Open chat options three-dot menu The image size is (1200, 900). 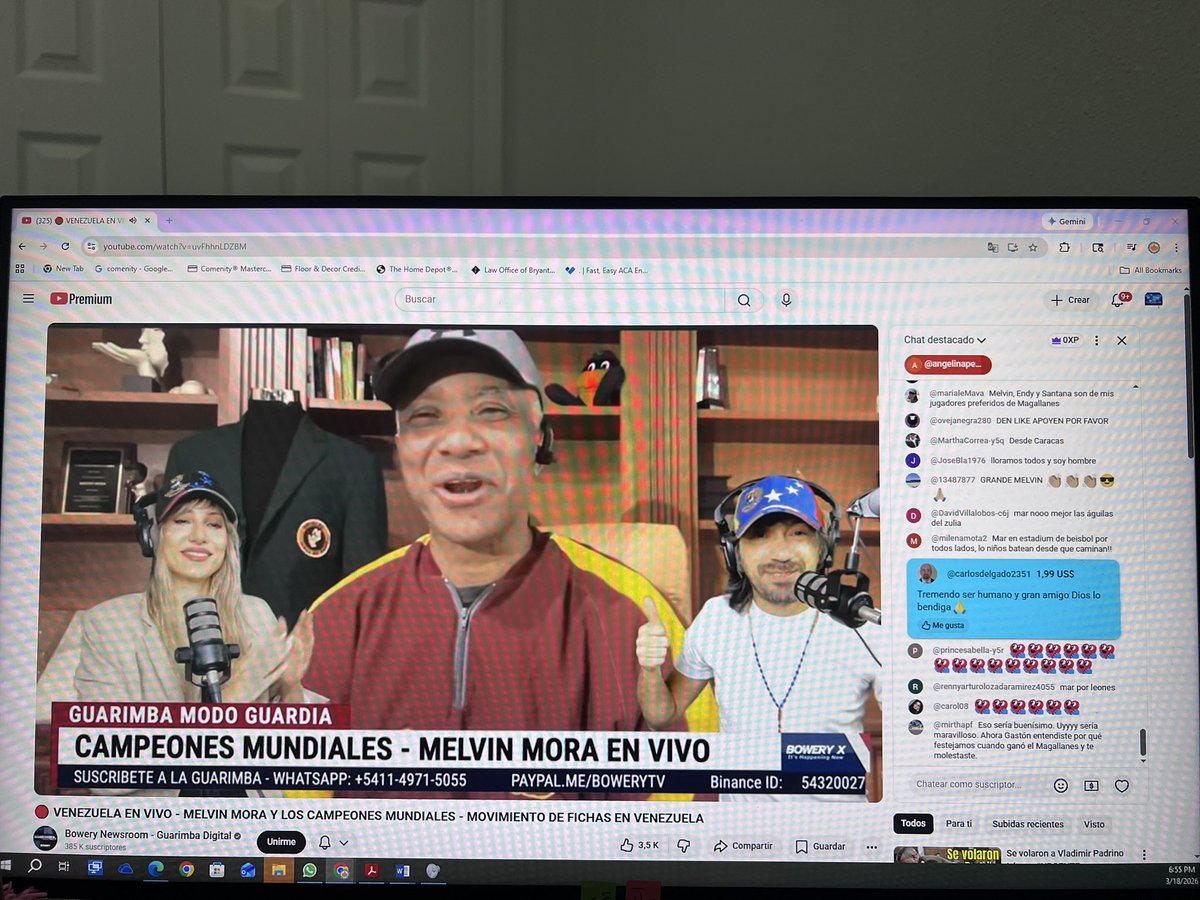pyautogui.click(x=1097, y=340)
